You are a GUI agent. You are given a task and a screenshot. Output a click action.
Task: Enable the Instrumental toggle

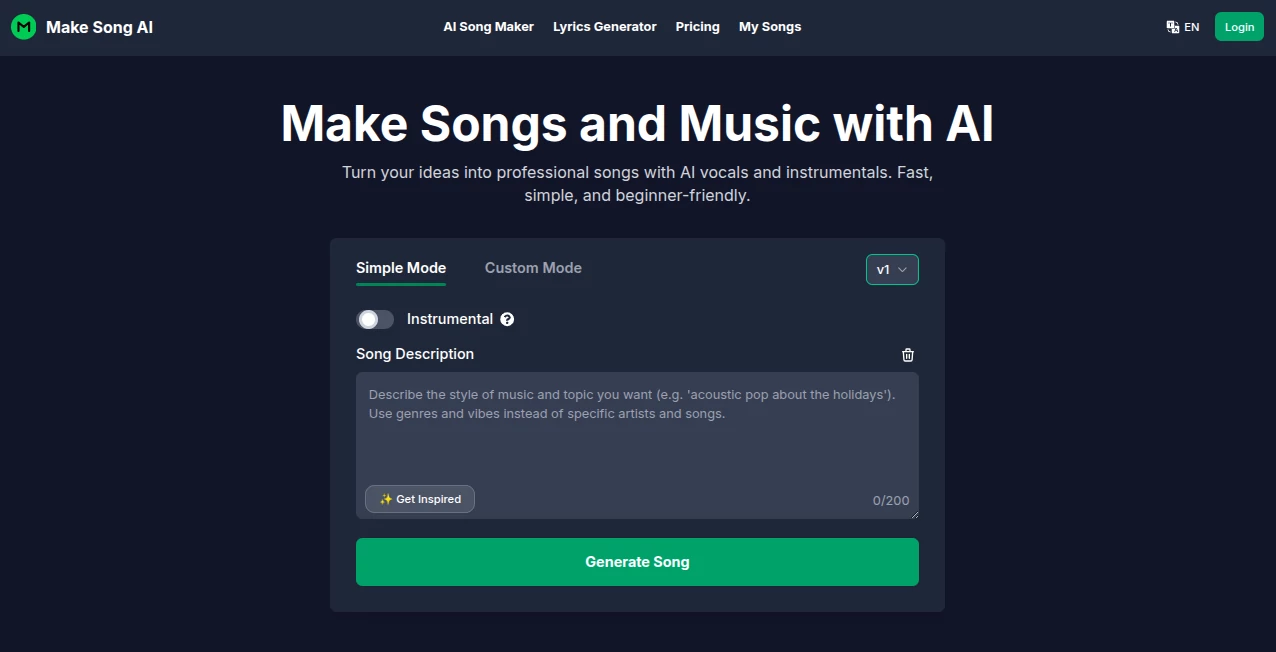tap(375, 319)
